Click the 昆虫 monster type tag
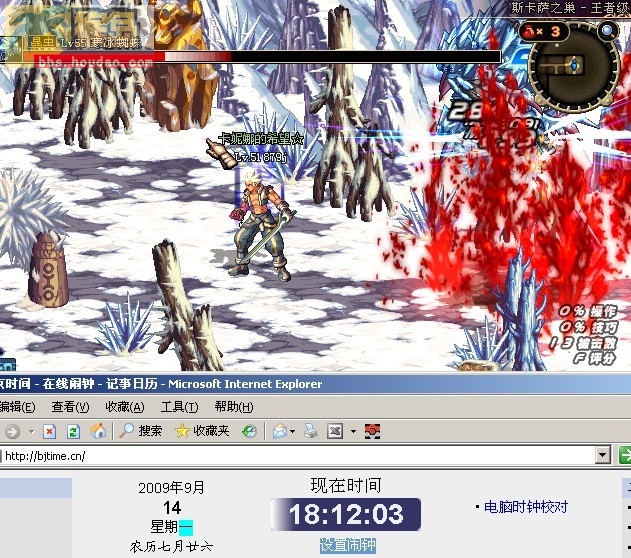631x558 pixels. coord(42,42)
